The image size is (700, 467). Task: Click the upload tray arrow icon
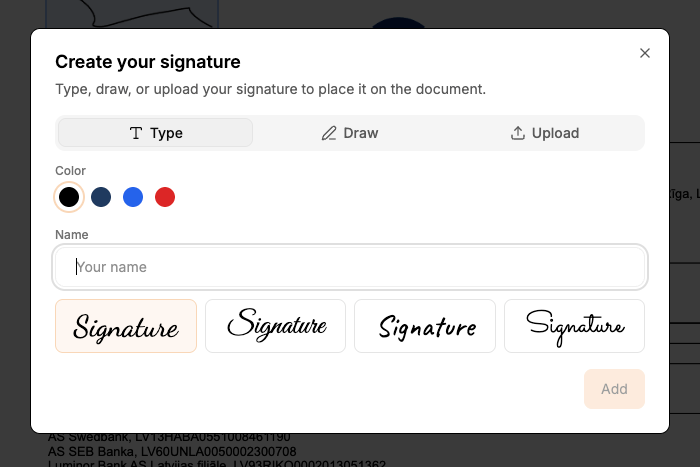click(x=518, y=133)
